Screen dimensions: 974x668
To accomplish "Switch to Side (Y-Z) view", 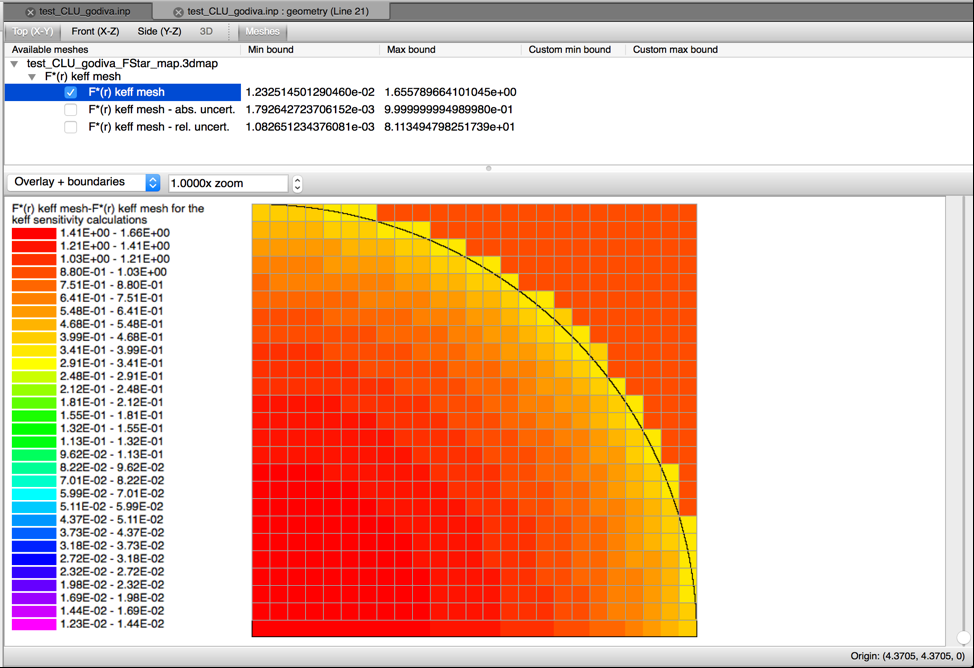I will tap(160, 31).
